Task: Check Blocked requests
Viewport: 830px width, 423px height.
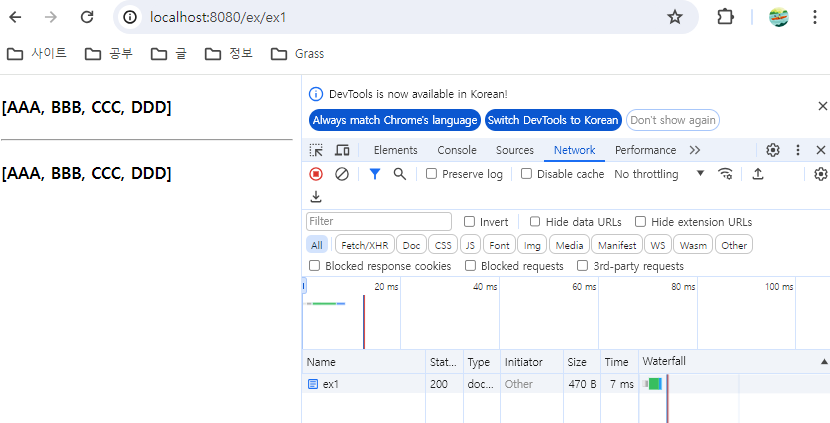Action: click(x=470, y=265)
